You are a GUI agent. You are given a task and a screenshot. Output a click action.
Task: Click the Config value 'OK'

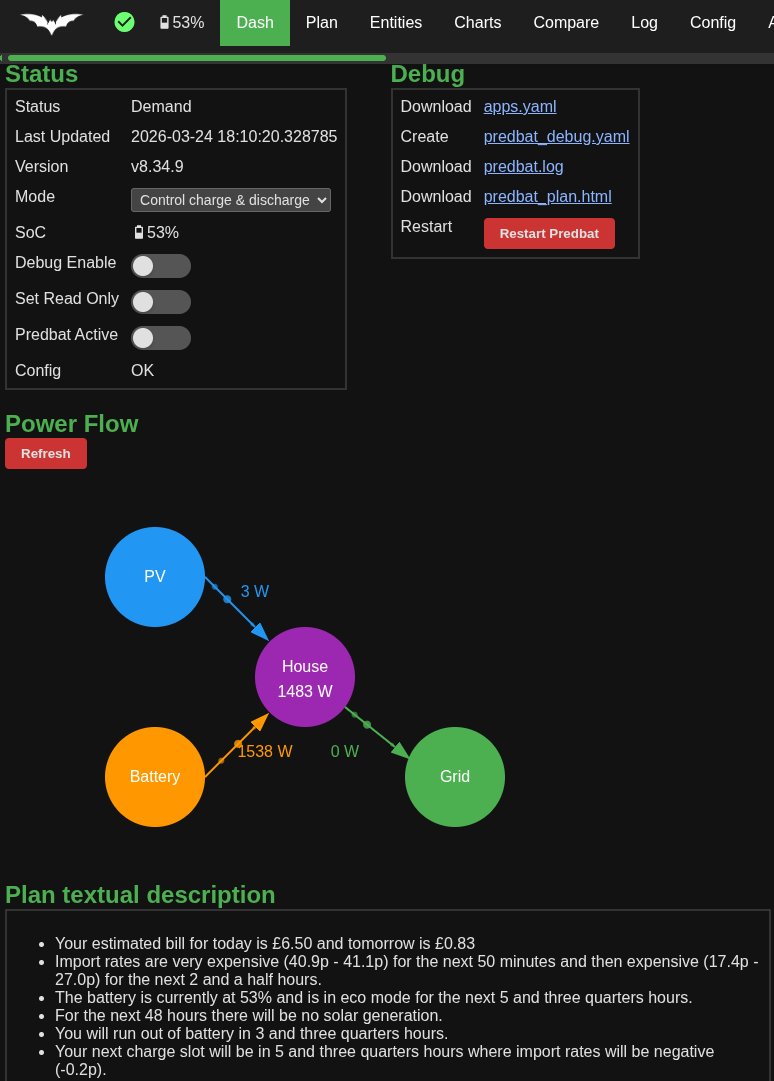(143, 370)
